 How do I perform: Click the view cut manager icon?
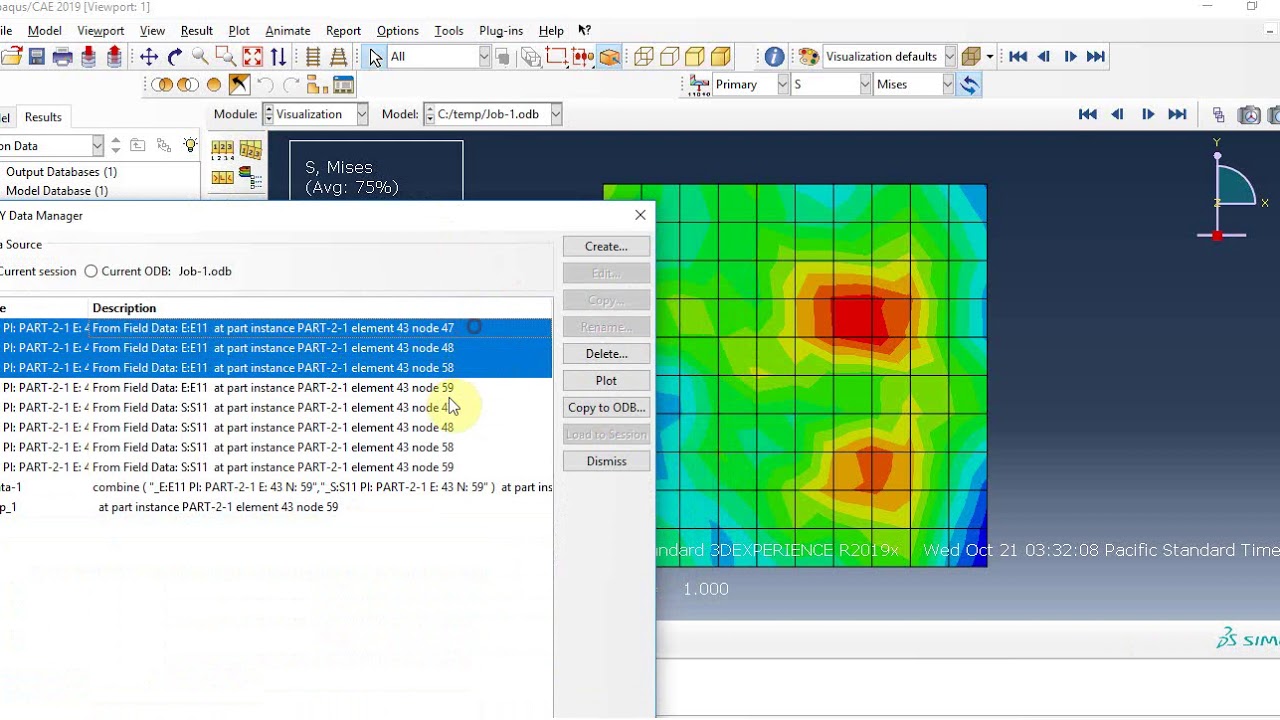pos(343,85)
